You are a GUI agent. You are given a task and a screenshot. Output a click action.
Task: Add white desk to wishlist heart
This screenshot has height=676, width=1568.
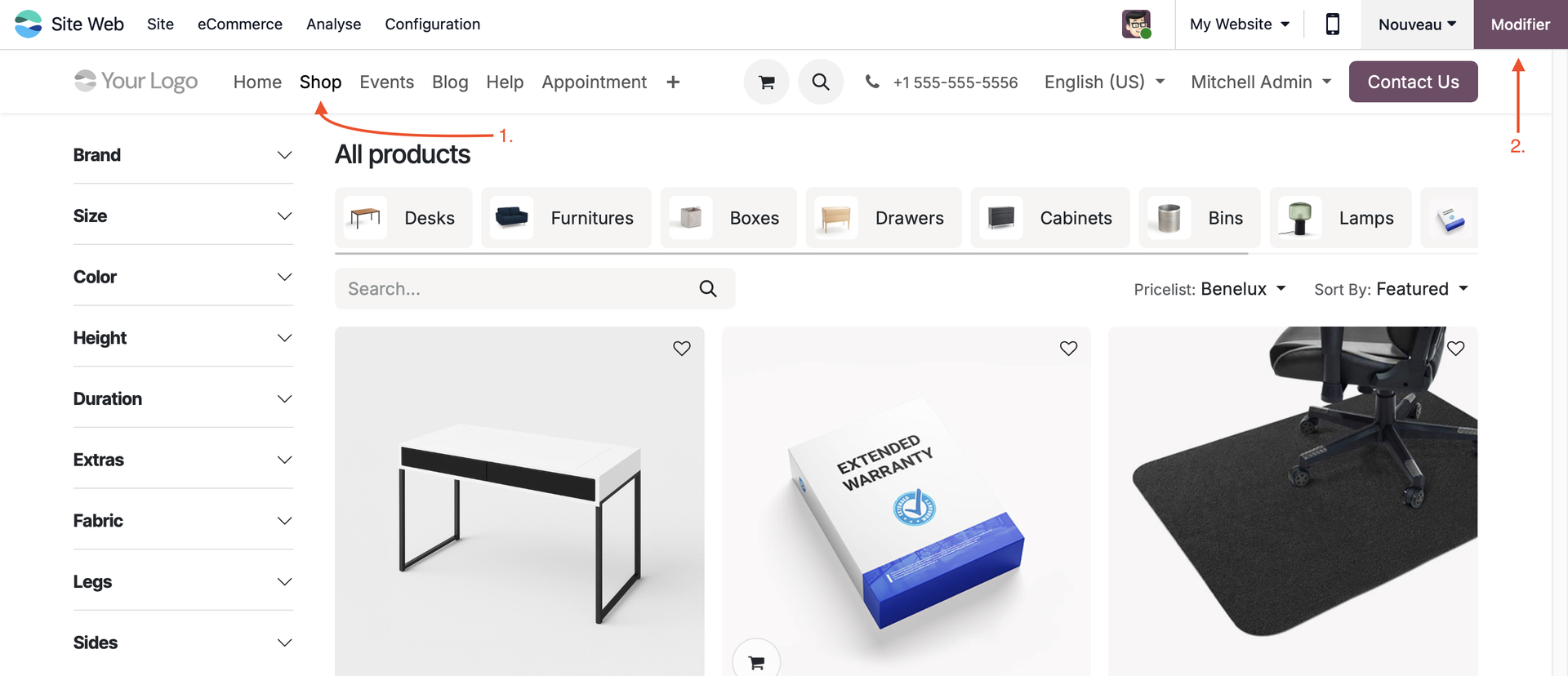[x=681, y=349]
